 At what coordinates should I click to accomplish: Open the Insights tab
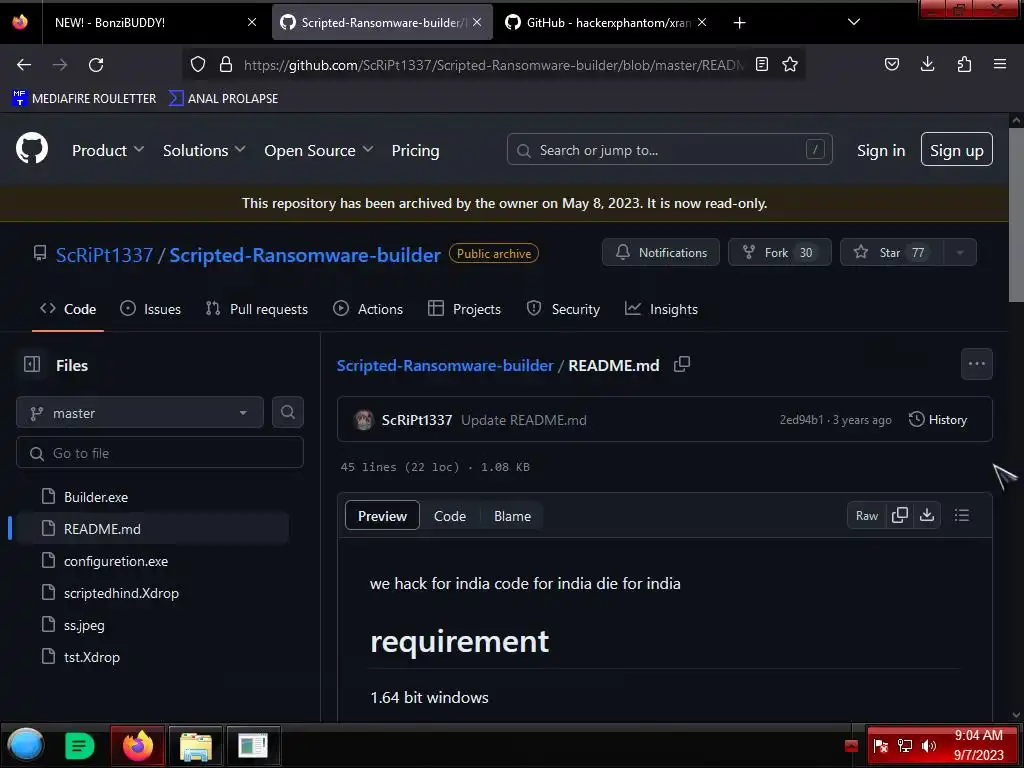[661, 309]
